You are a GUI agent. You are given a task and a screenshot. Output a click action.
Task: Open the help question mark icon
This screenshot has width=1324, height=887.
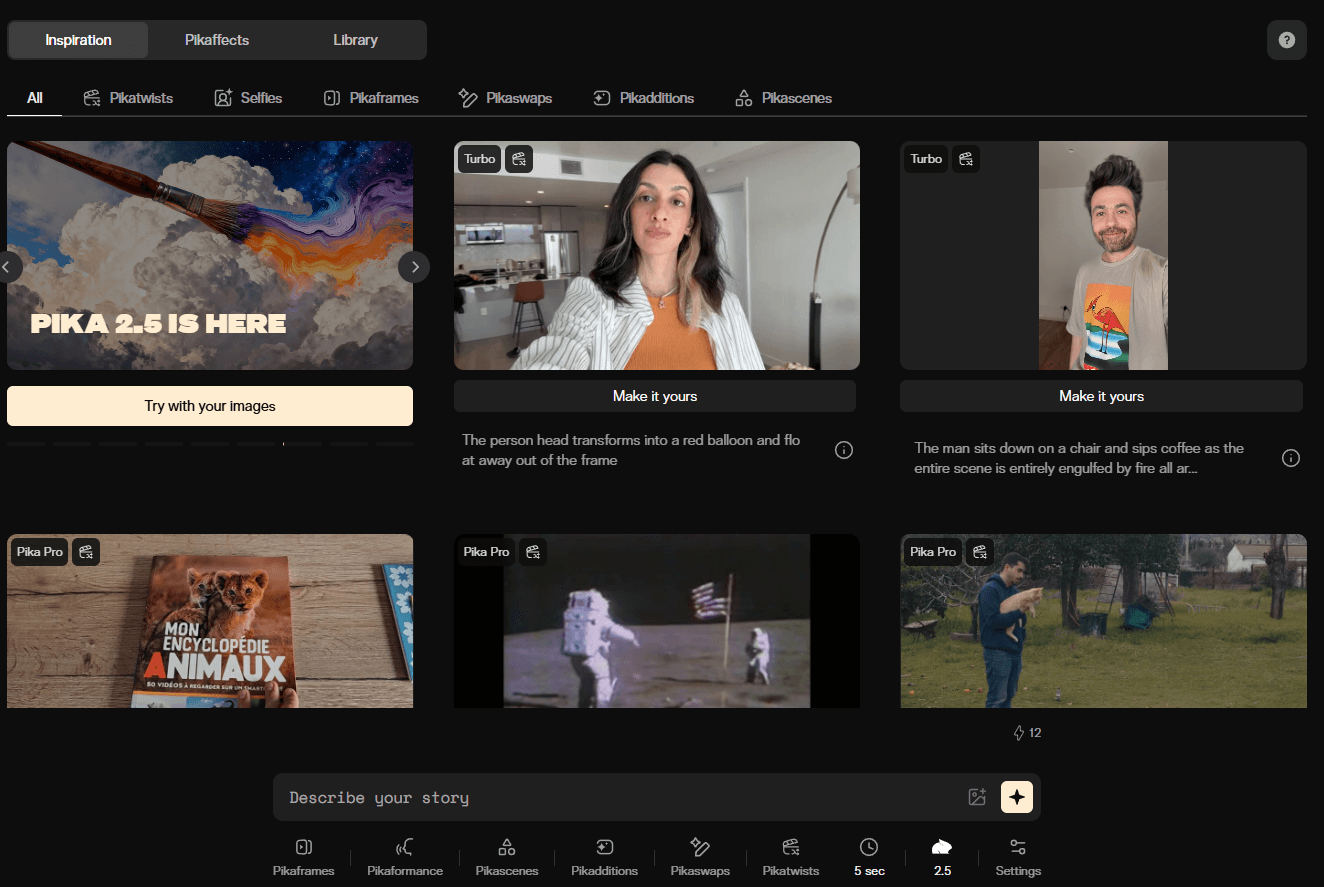tap(1286, 40)
